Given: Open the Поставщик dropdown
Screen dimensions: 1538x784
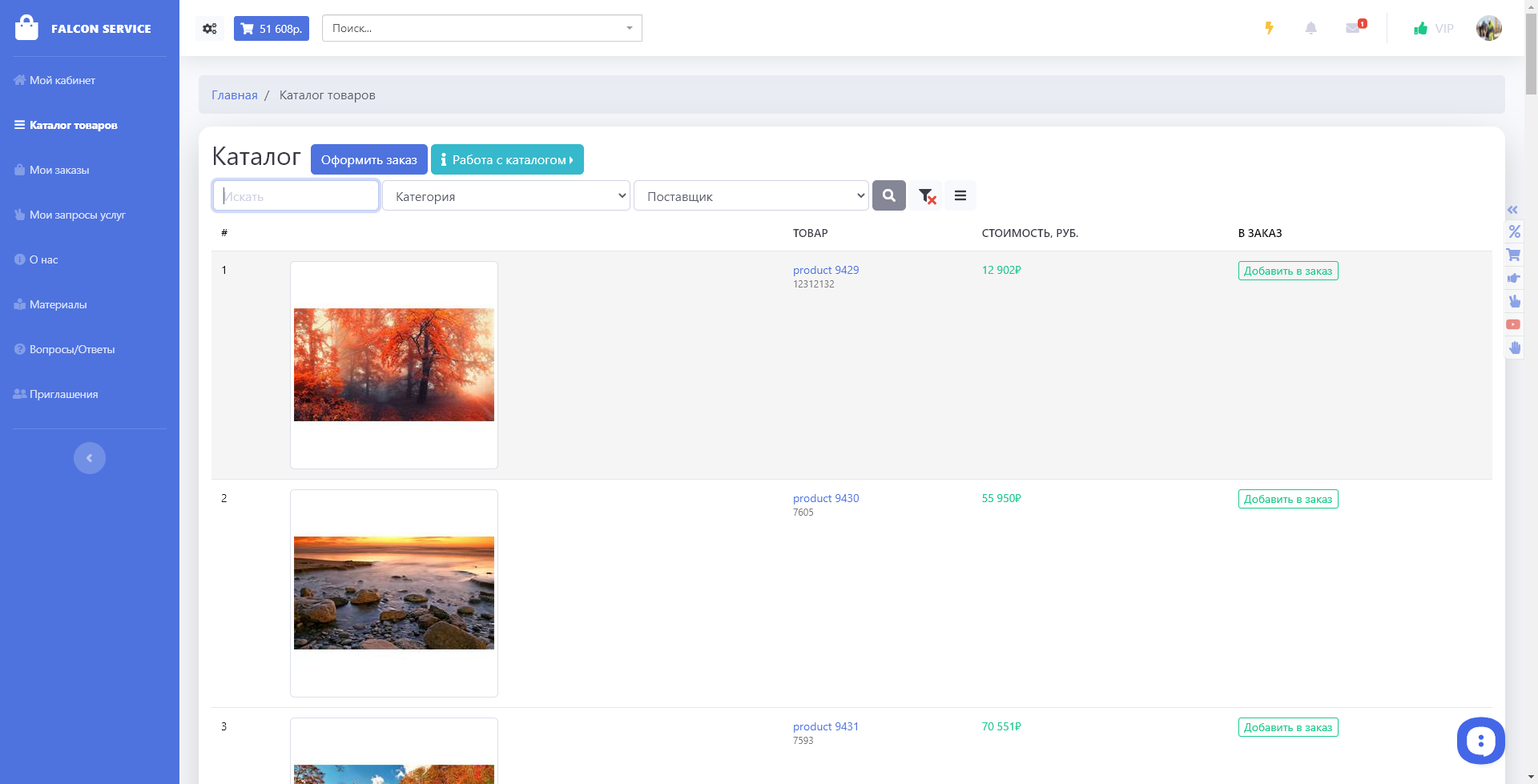Looking at the screenshot, I should point(751,196).
